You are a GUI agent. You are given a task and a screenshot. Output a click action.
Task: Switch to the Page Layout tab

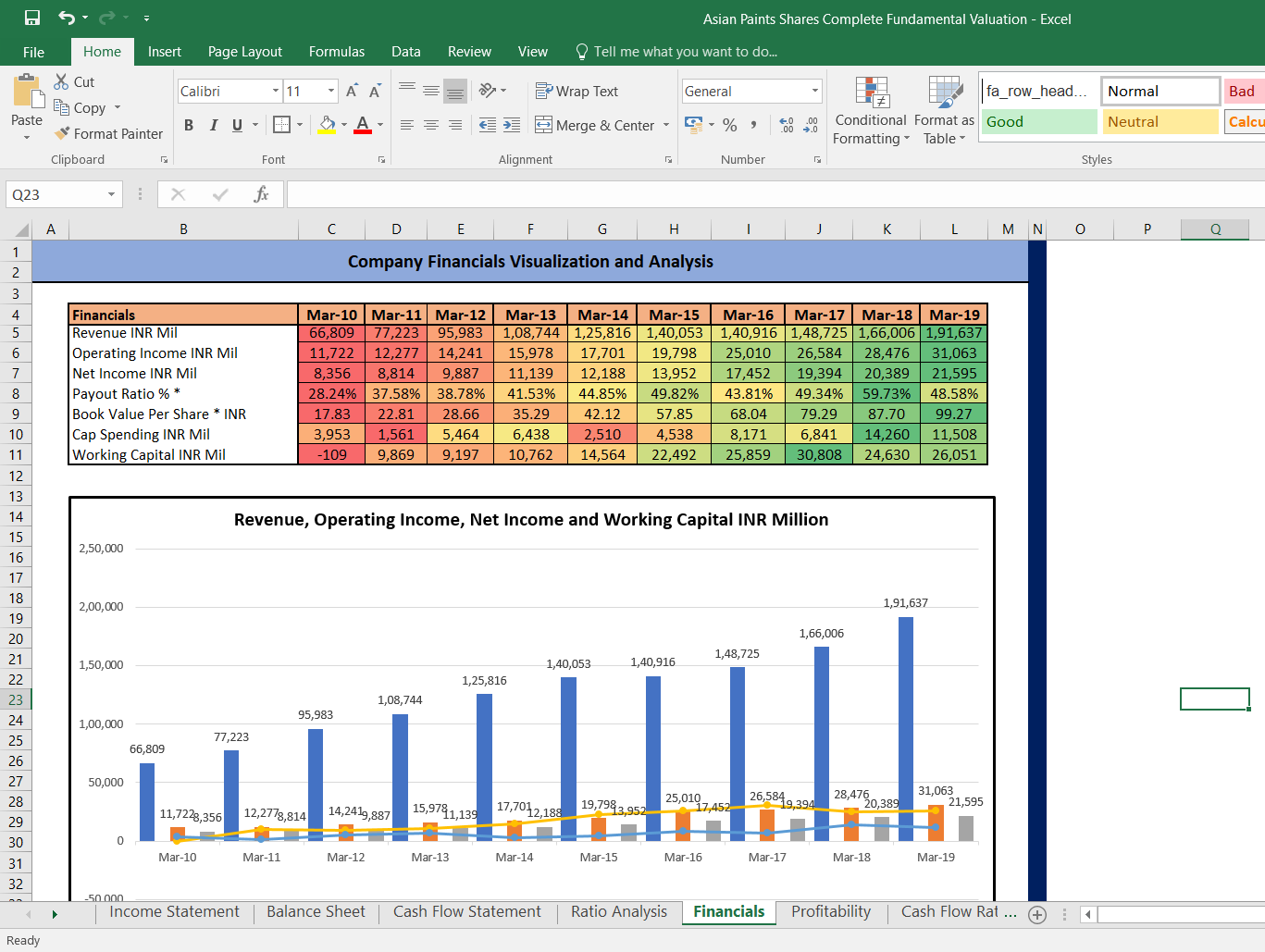(x=245, y=52)
